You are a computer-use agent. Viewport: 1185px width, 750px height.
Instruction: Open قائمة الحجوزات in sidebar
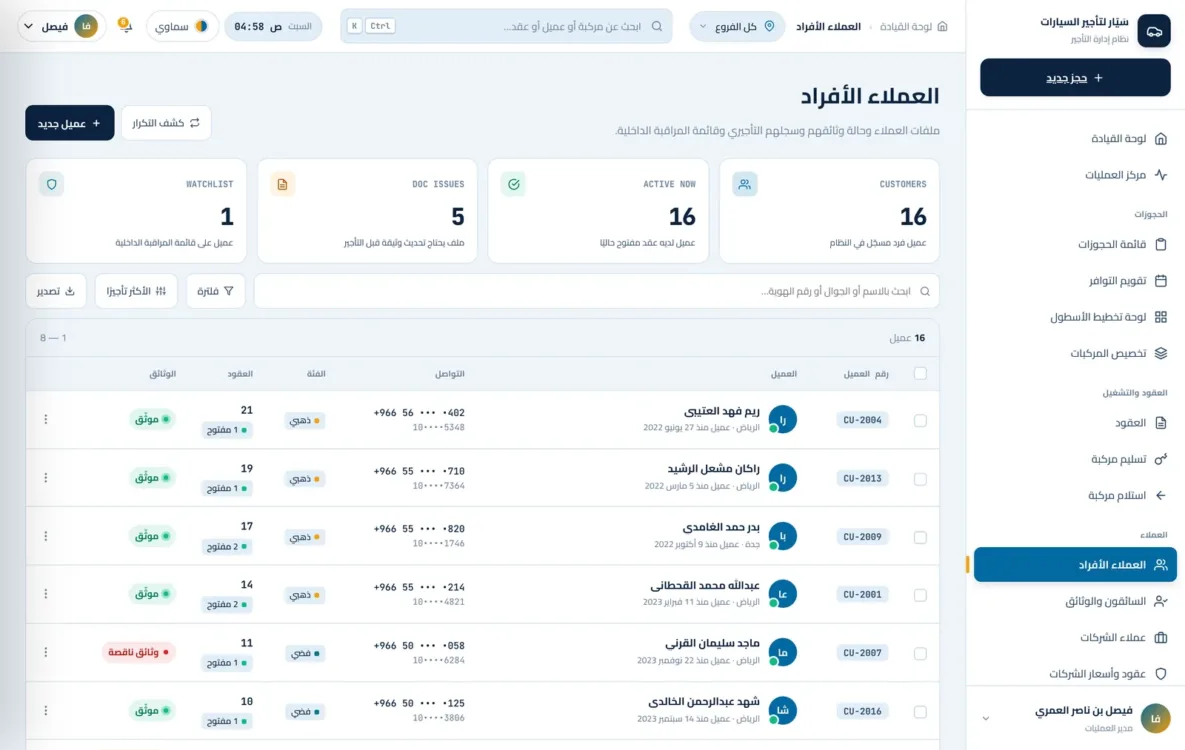pos(1075,244)
